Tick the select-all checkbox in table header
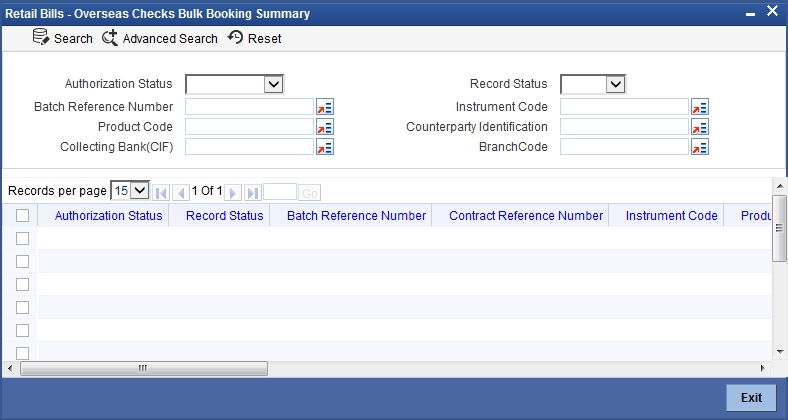The height and width of the screenshot is (420, 788). 22,216
